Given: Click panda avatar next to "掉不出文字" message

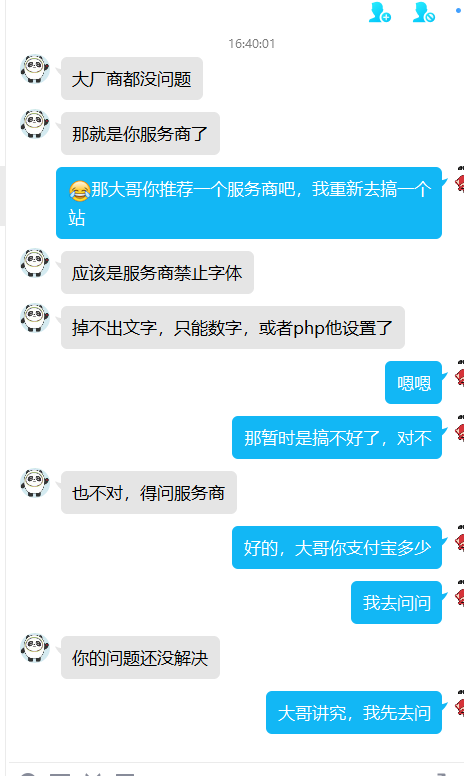Looking at the screenshot, I should (x=35, y=318).
